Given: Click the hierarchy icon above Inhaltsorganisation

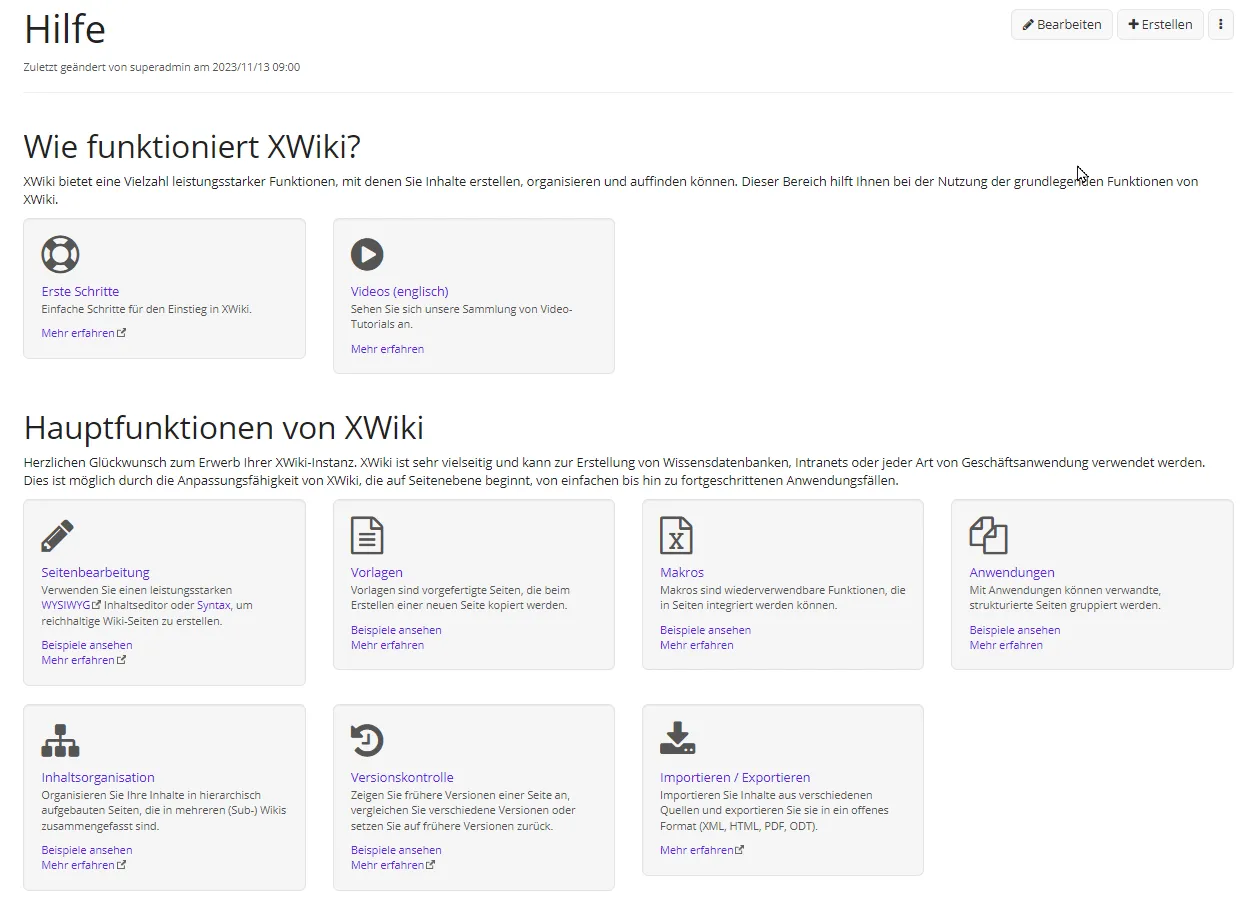Looking at the screenshot, I should coord(60,741).
